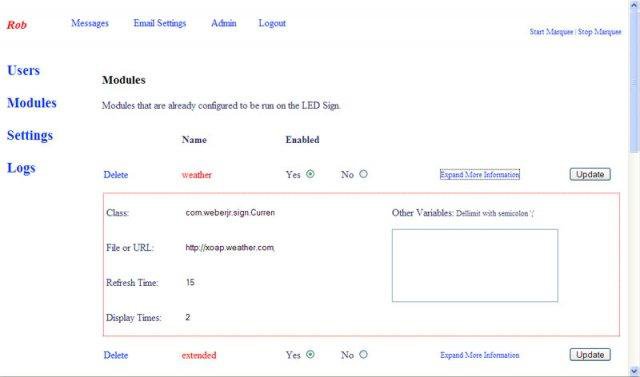Open Users section in sidebar
The image size is (640, 377).
pyautogui.click(x=24, y=70)
